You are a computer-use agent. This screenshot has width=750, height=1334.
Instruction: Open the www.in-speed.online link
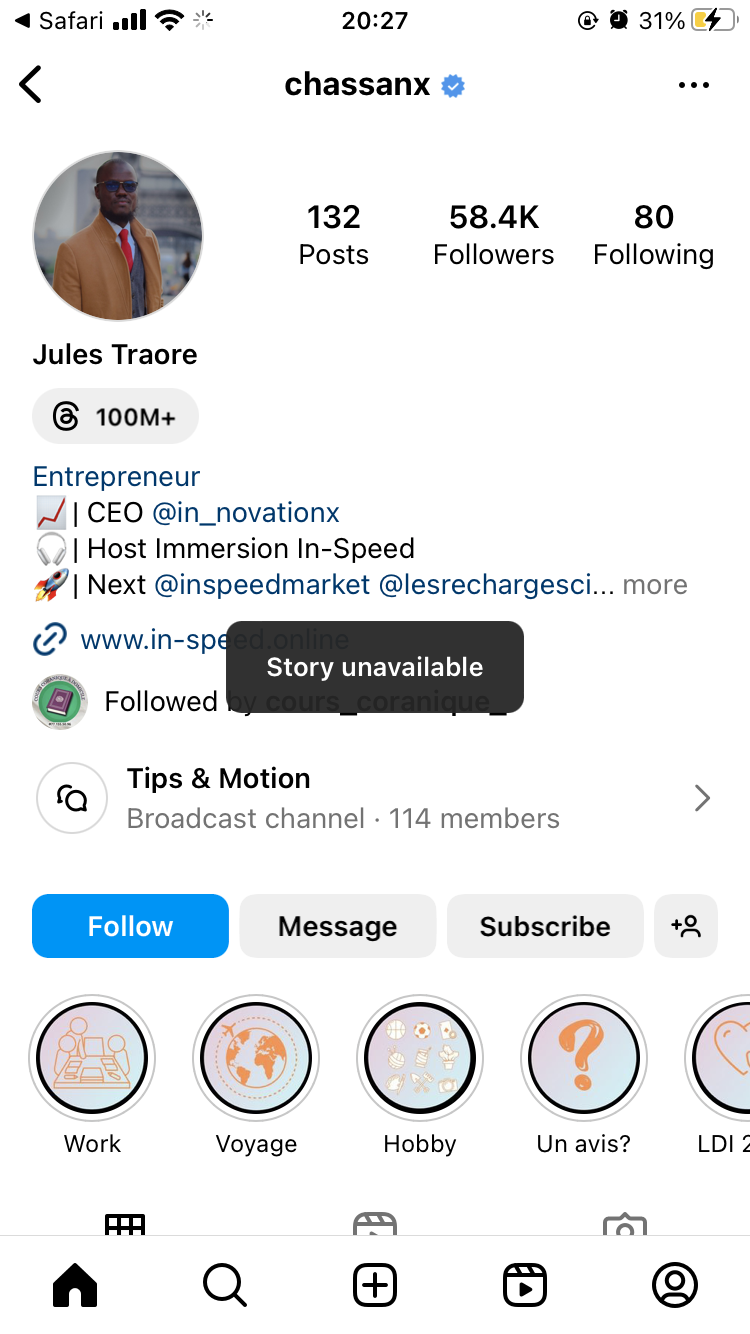[150, 640]
